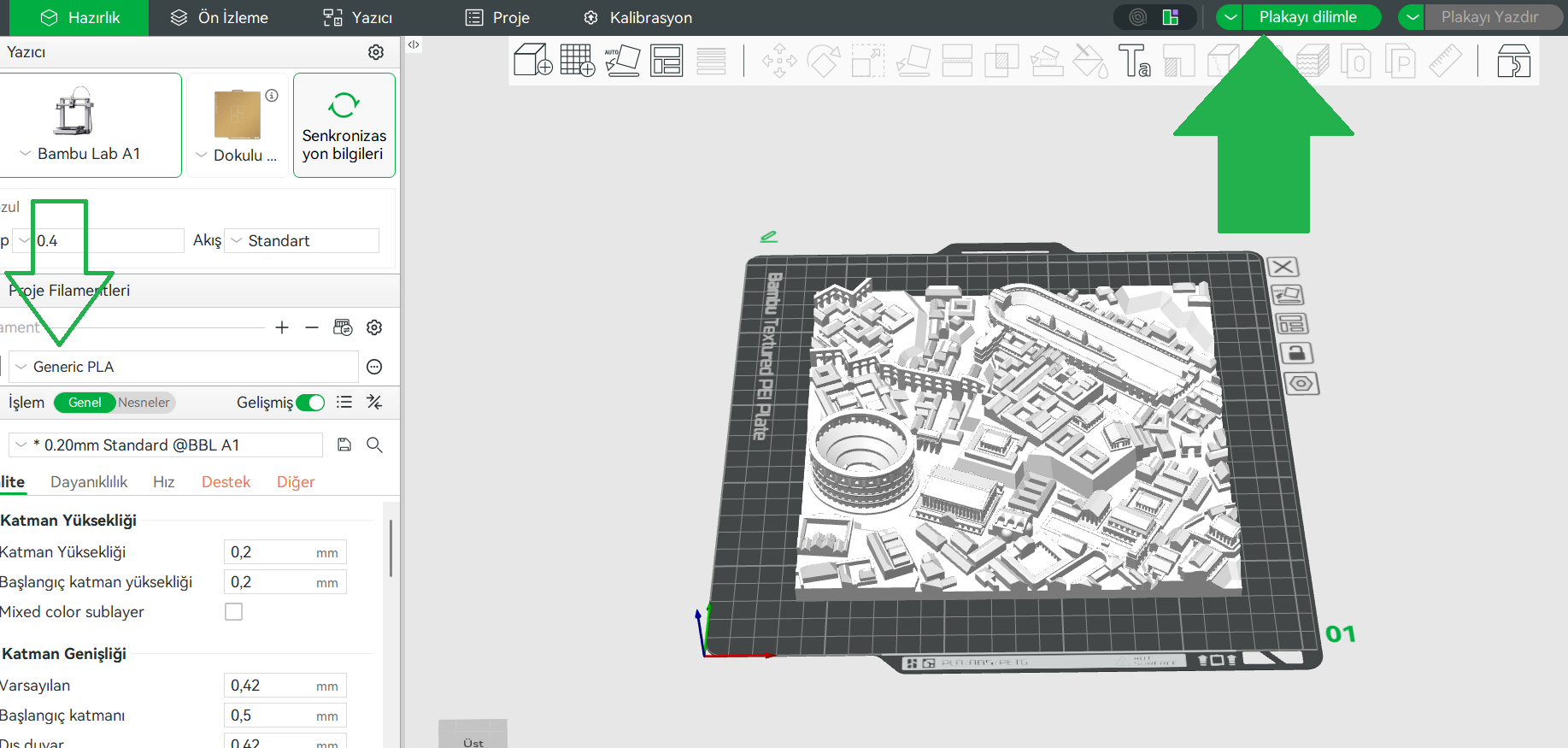Open the 0.20mm Standard @BBL A1 dropdown
The height and width of the screenshot is (748, 1568).
166,445
